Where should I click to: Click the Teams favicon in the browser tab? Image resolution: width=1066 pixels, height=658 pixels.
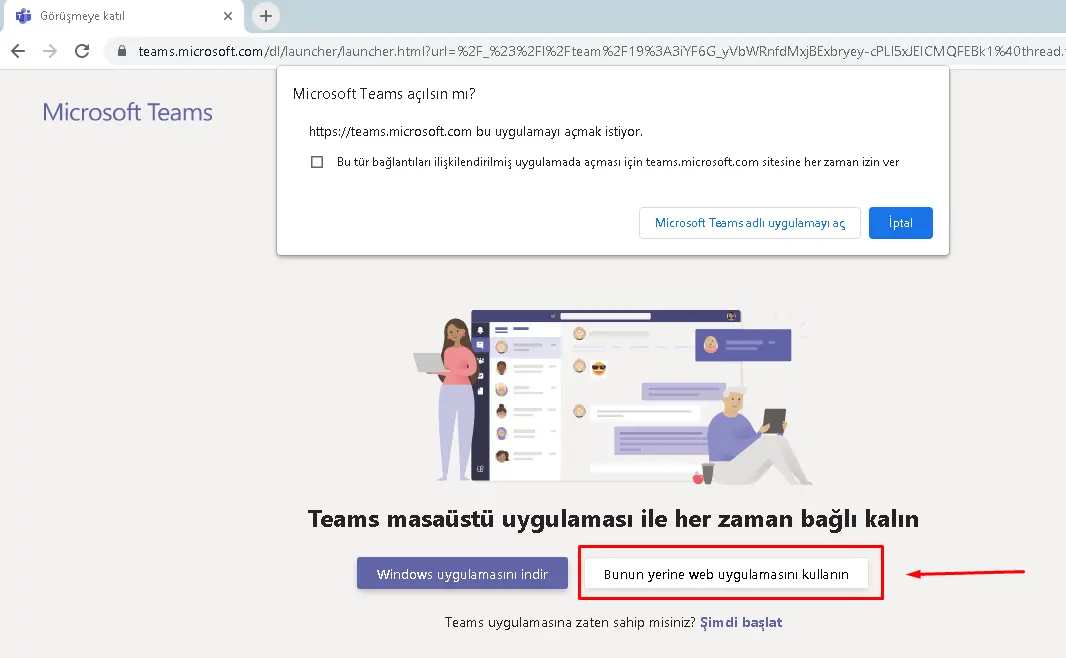[22, 16]
